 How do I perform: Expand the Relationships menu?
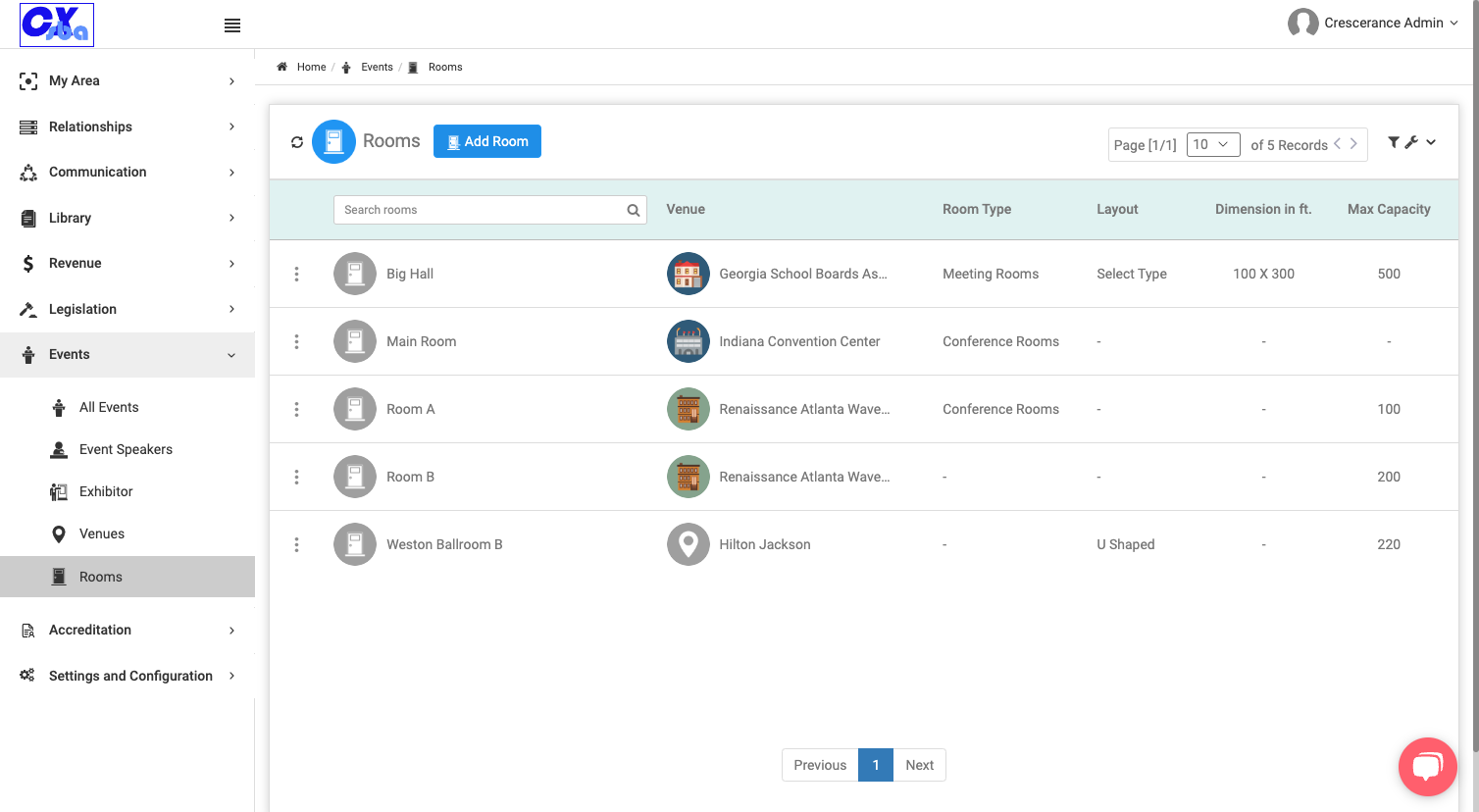[x=127, y=127]
